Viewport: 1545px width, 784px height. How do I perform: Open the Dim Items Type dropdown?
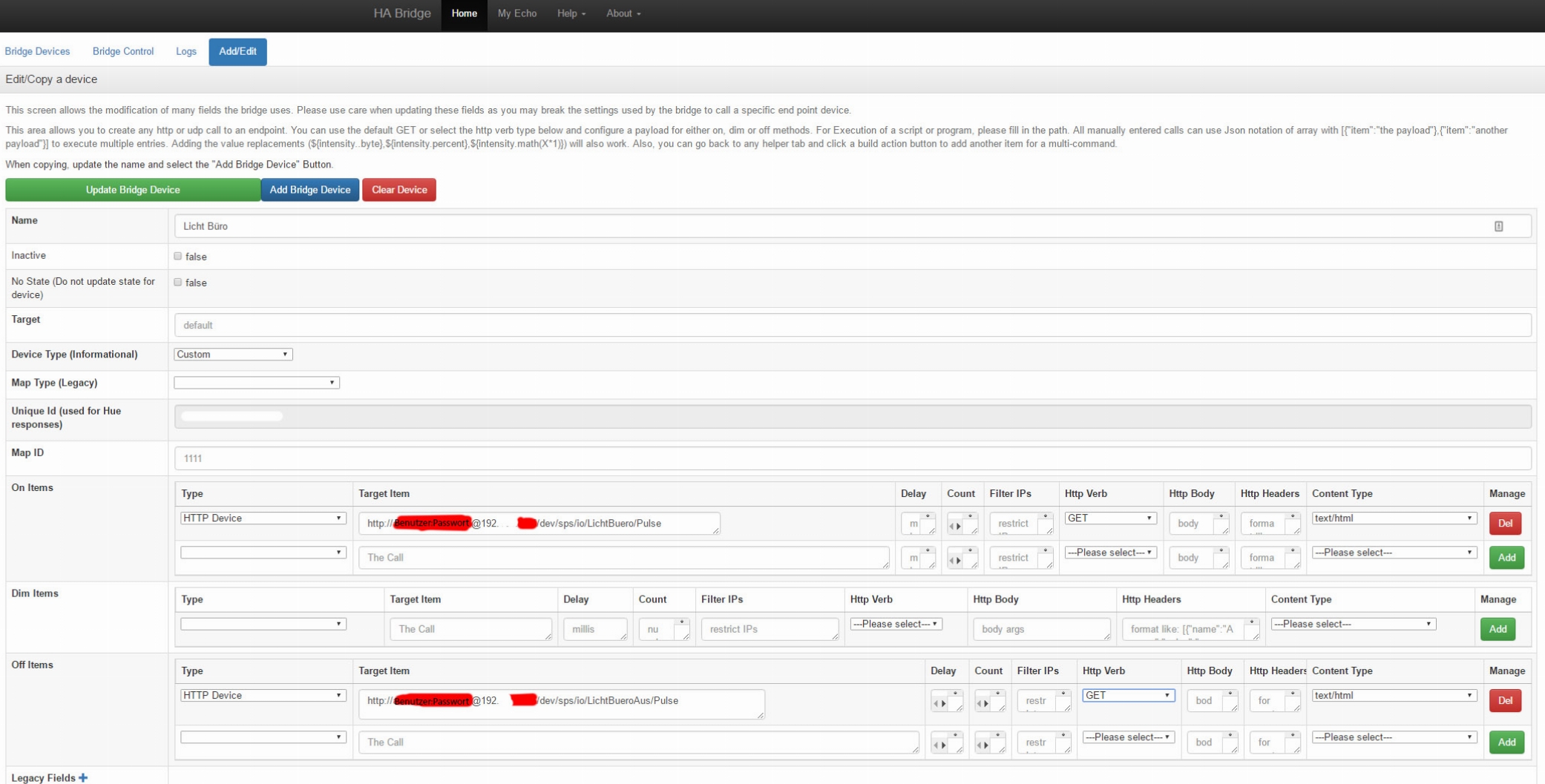(x=263, y=625)
